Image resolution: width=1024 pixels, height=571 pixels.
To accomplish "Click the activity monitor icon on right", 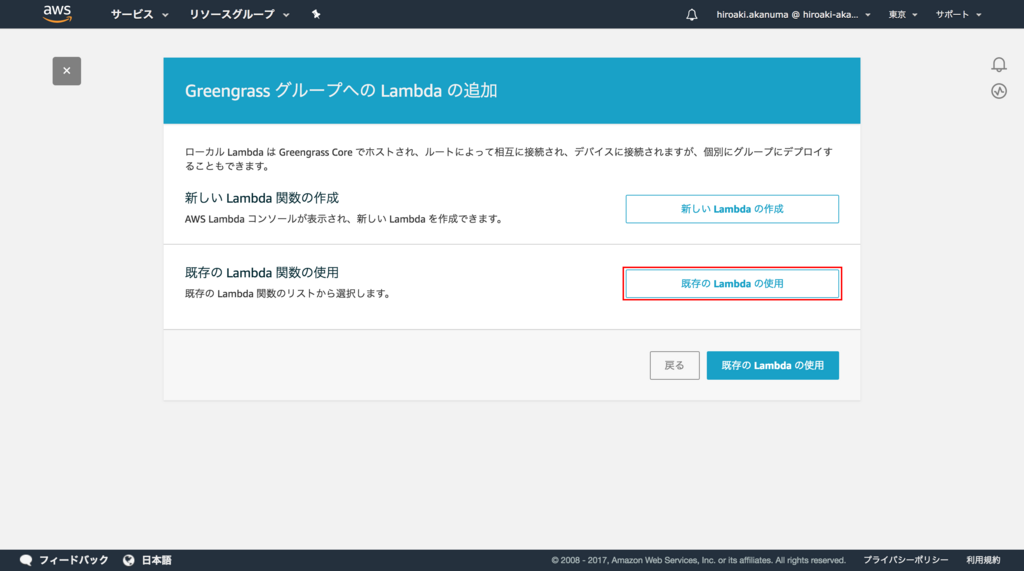I will [x=999, y=91].
